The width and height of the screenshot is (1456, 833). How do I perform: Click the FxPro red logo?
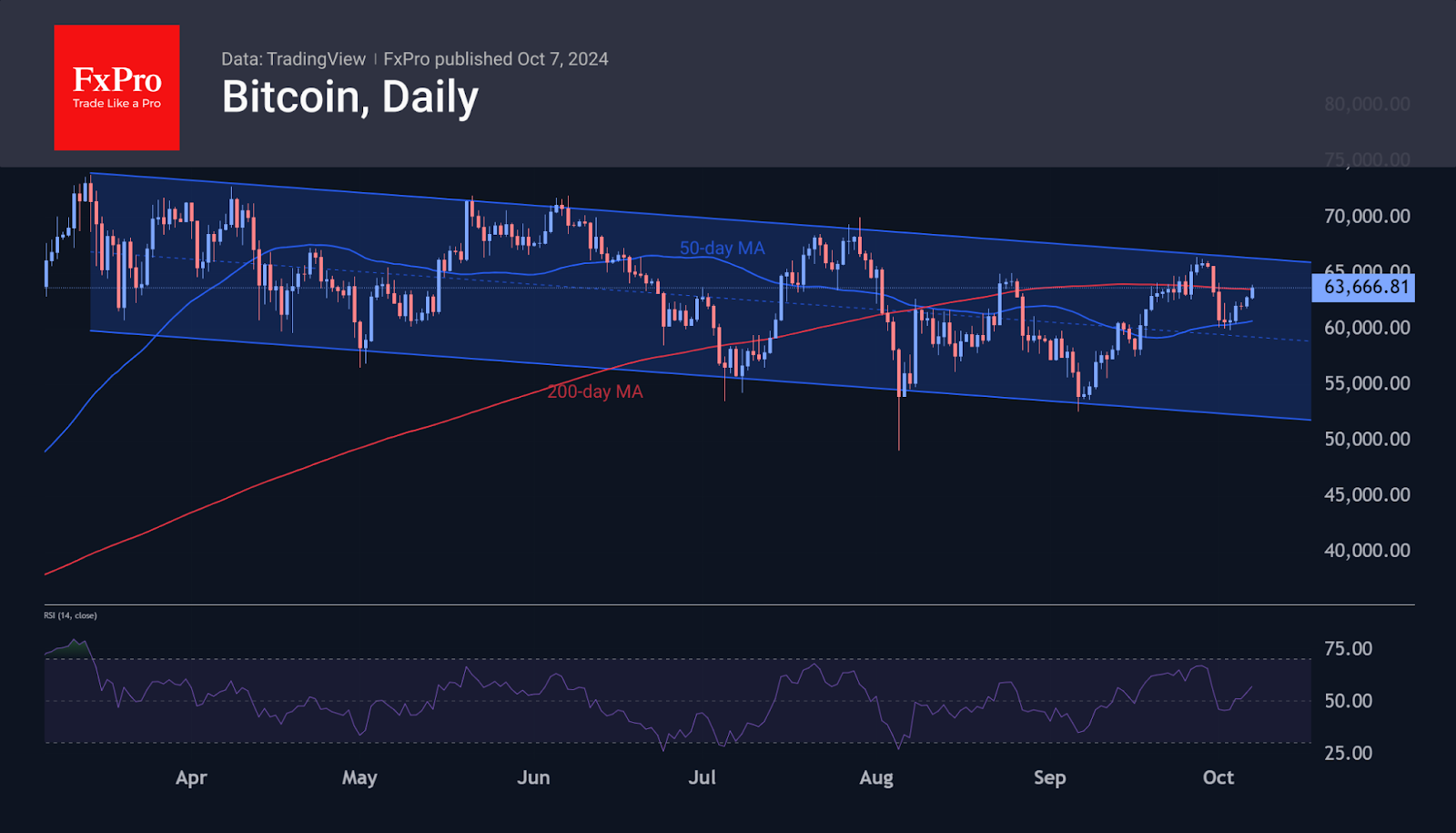[x=116, y=87]
